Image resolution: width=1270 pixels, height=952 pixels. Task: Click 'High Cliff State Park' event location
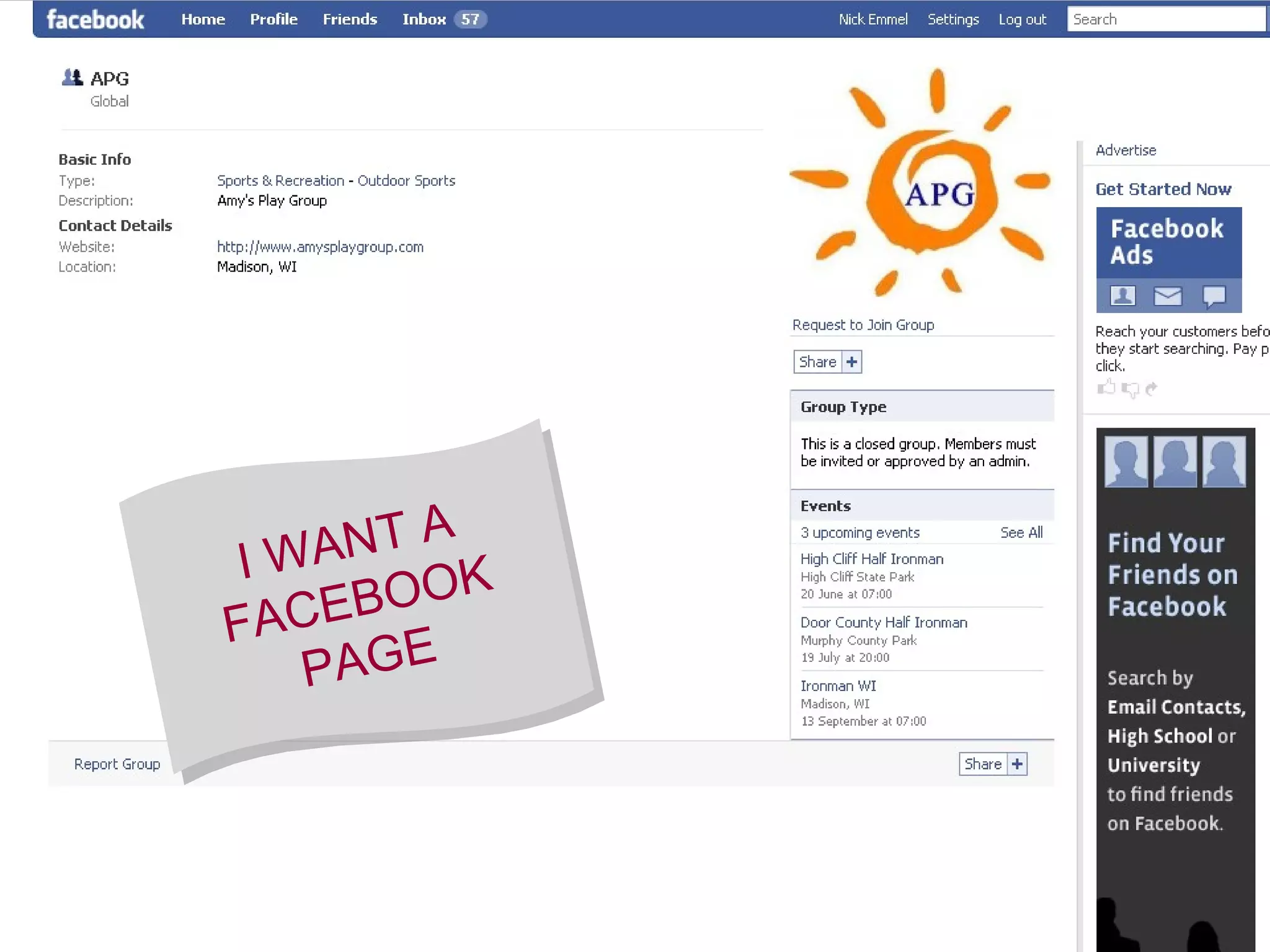(857, 577)
